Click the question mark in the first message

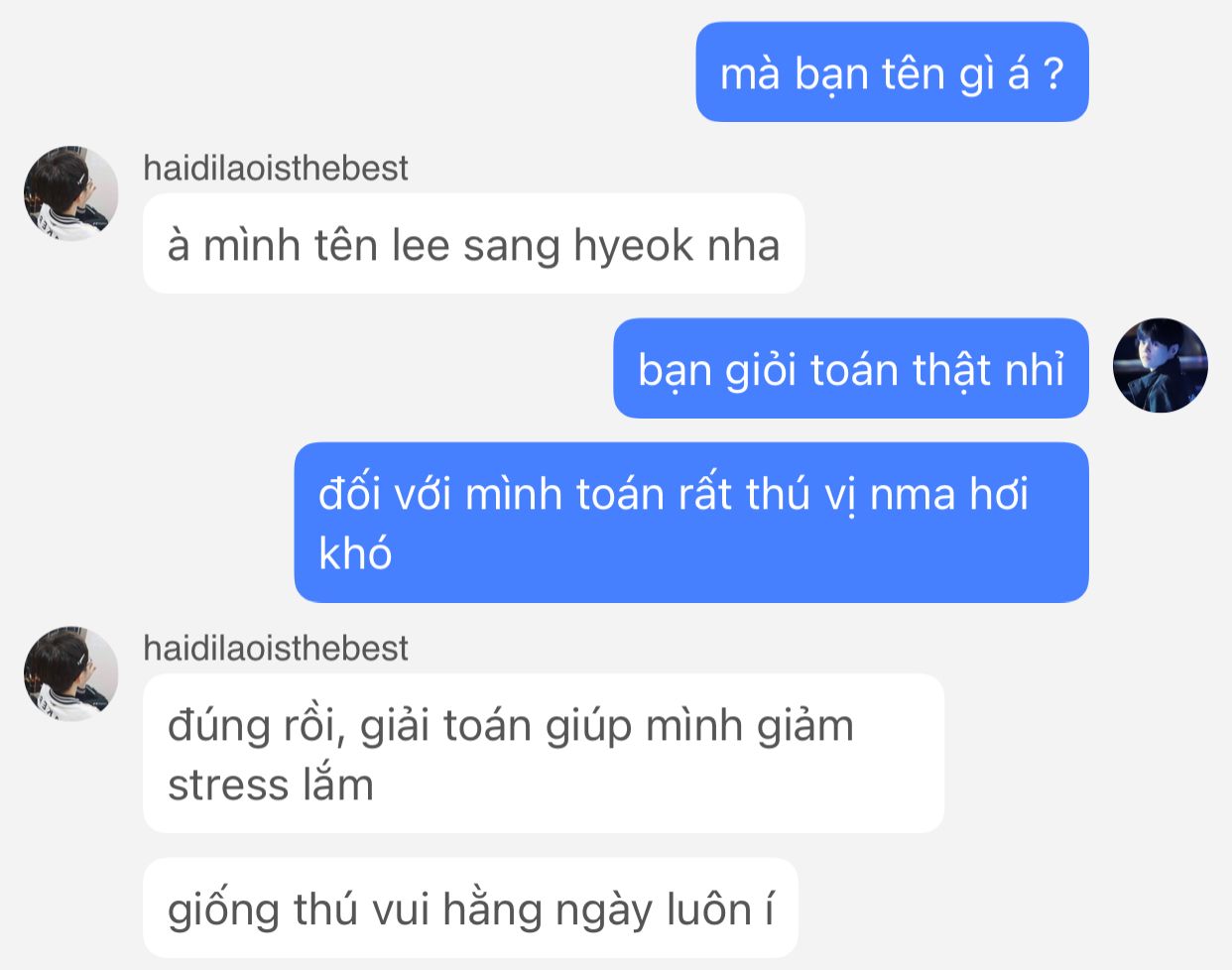tap(1053, 73)
